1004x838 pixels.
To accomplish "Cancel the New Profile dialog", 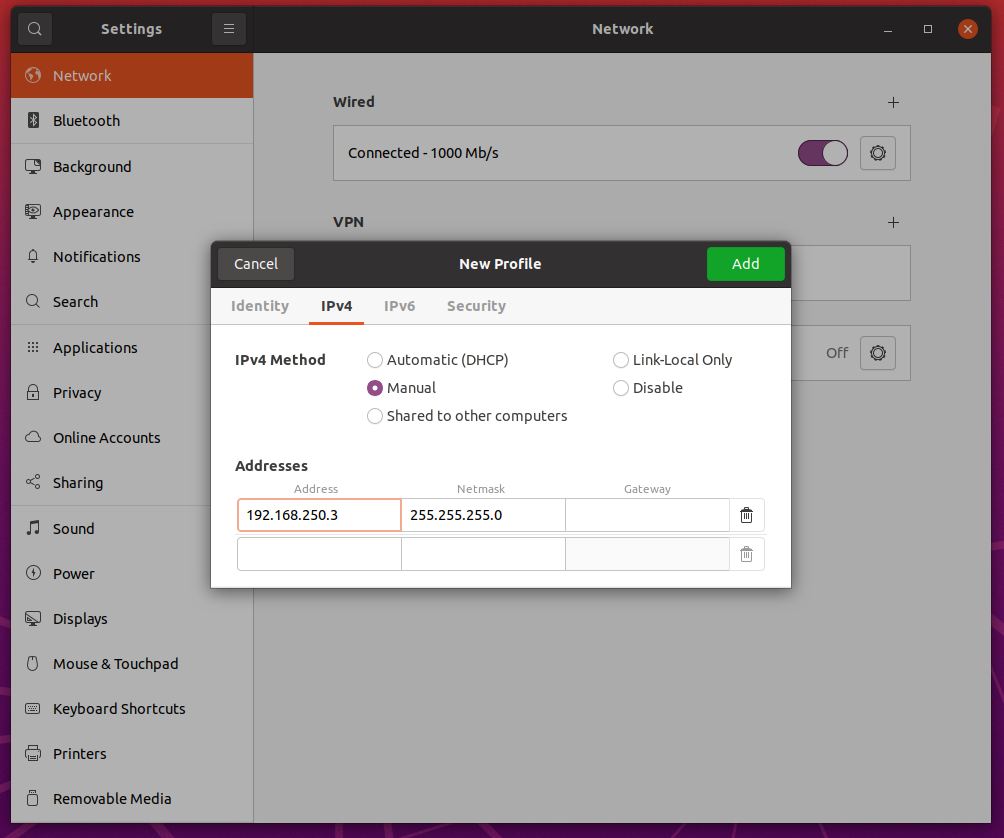I will (x=255, y=263).
